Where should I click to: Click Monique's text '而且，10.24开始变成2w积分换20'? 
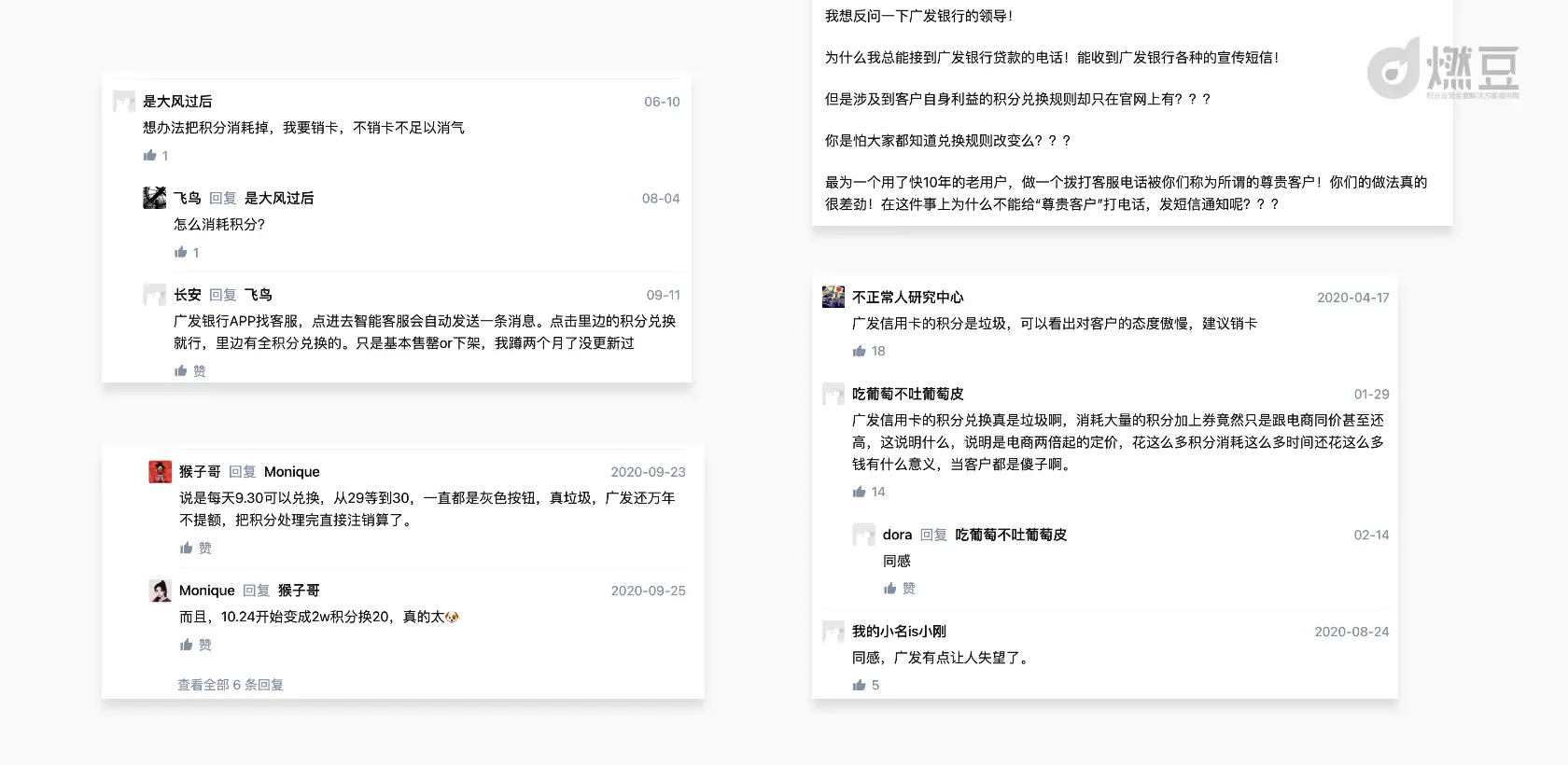(319, 617)
